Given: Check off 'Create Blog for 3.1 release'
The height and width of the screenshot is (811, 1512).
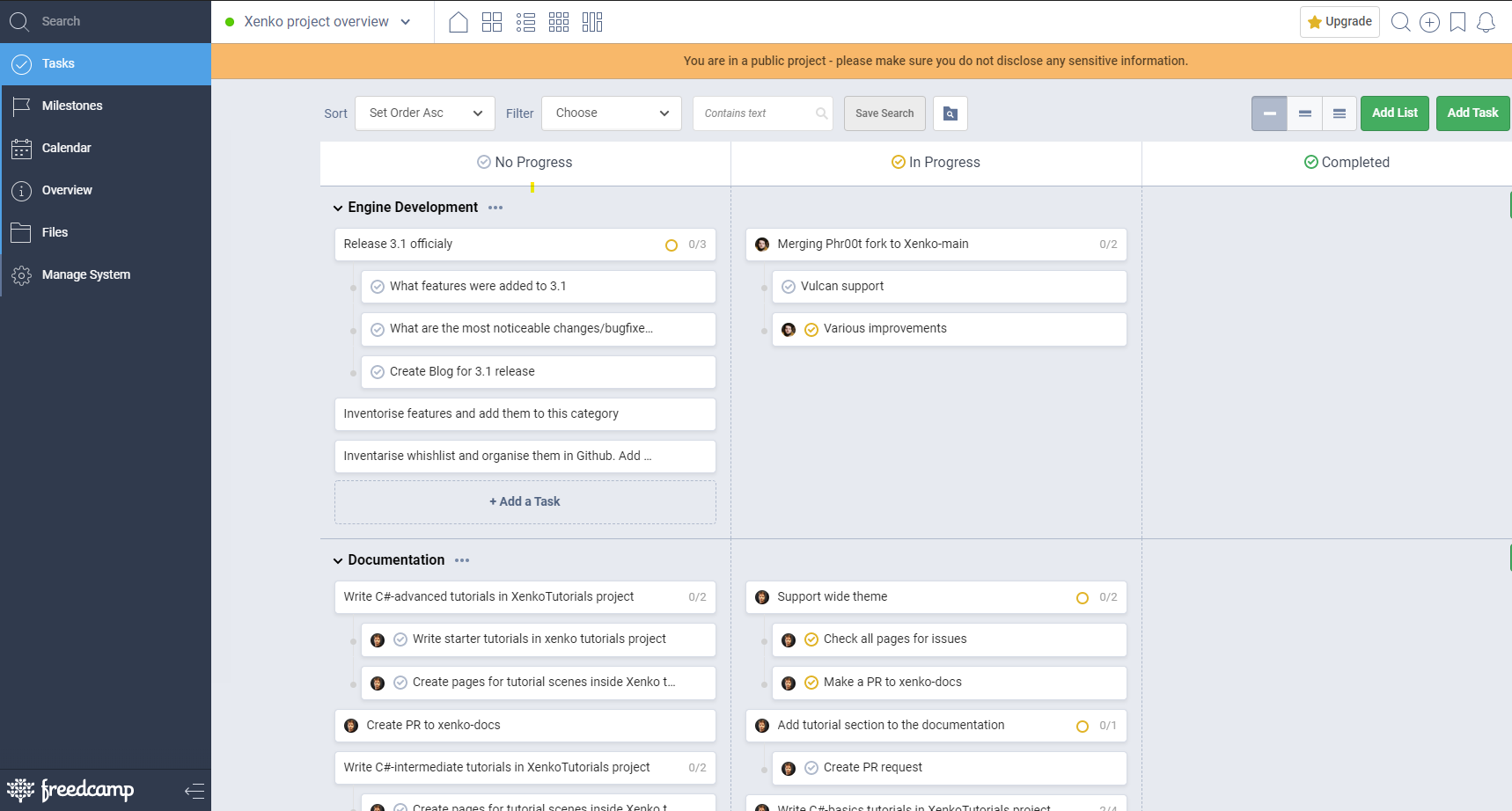Looking at the screenshot, I should tap(378, 372).
